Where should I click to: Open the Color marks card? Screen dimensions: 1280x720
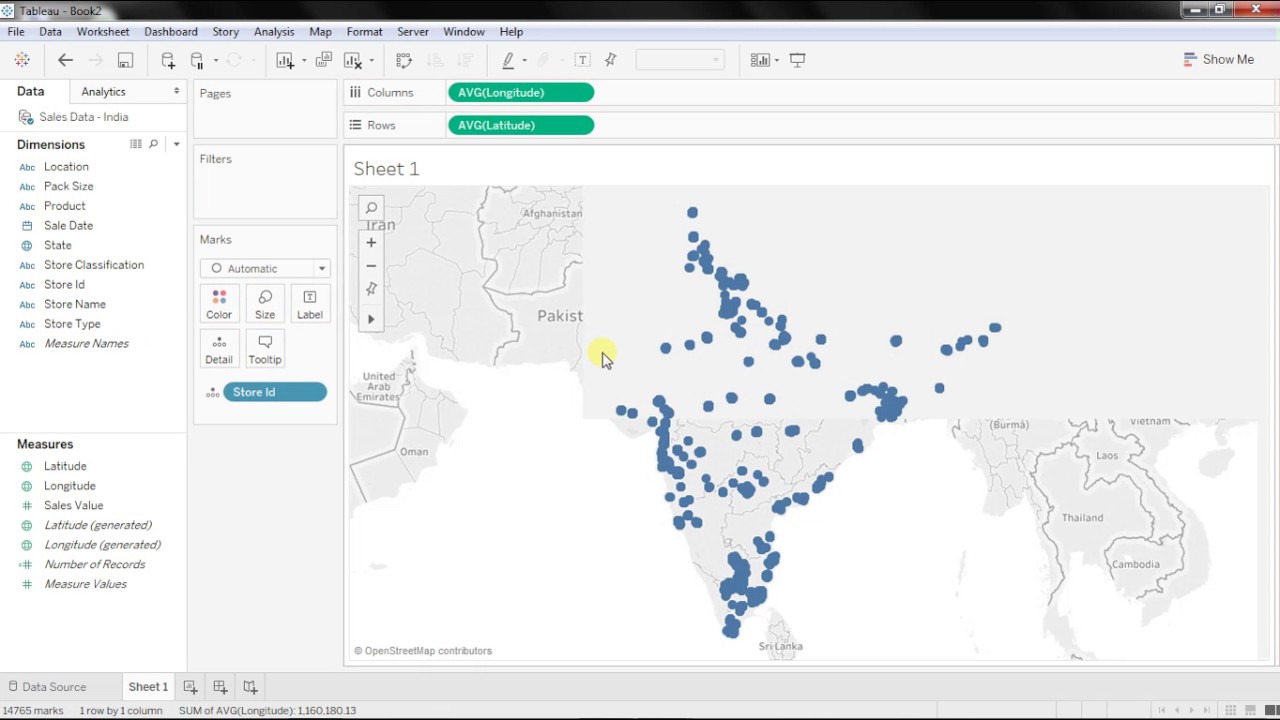pyautogui.click(x=219, y=304)
